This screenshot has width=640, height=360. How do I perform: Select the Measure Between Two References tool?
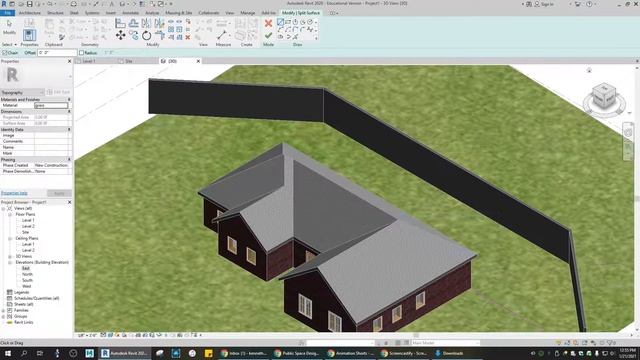pyautogui.click(x=222, y=35)
